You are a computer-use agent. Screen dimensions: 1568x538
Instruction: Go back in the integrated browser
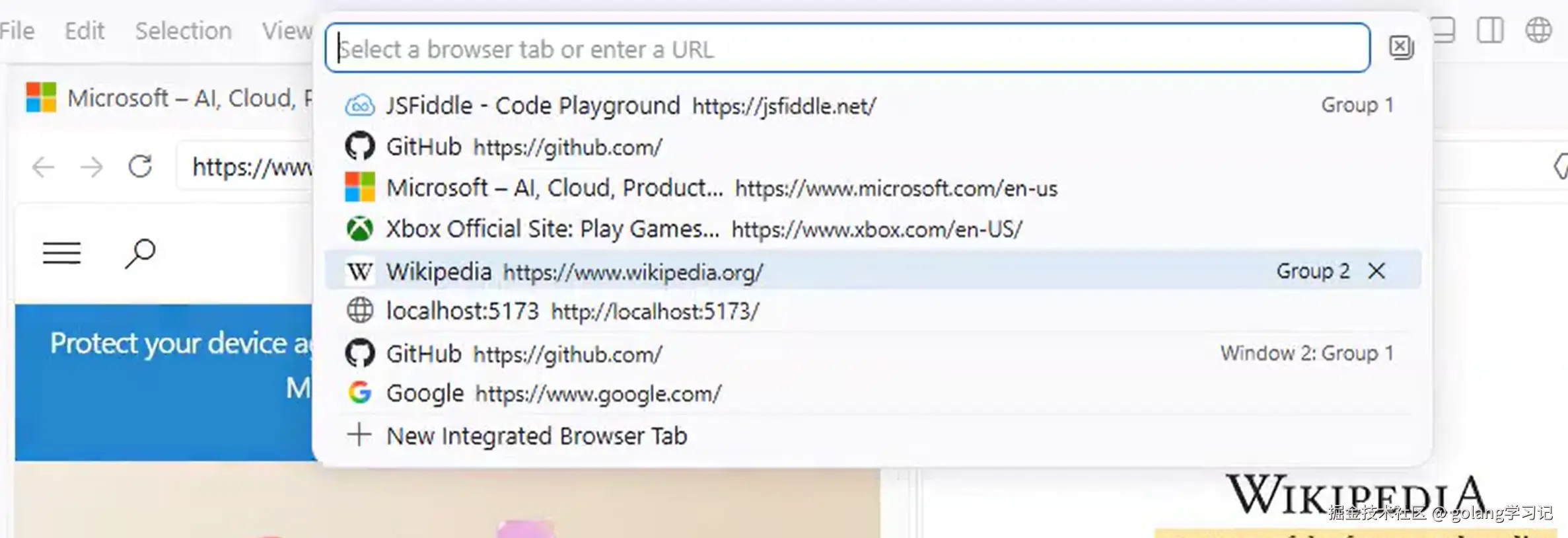pyautogui.click(x=44, y=167)
